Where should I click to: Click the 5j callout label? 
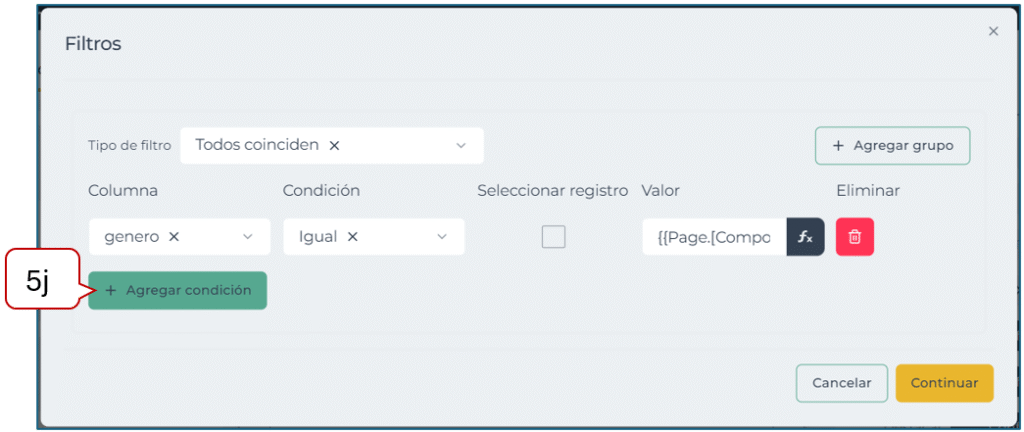38,282
